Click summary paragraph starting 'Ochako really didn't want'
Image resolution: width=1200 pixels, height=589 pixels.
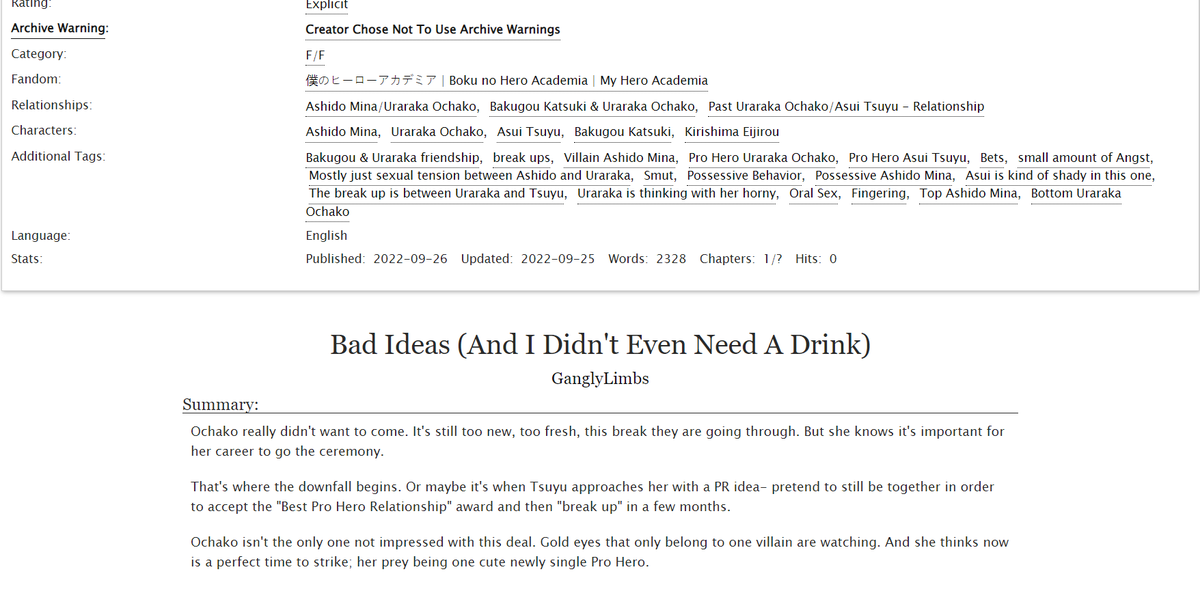[598, 441]
